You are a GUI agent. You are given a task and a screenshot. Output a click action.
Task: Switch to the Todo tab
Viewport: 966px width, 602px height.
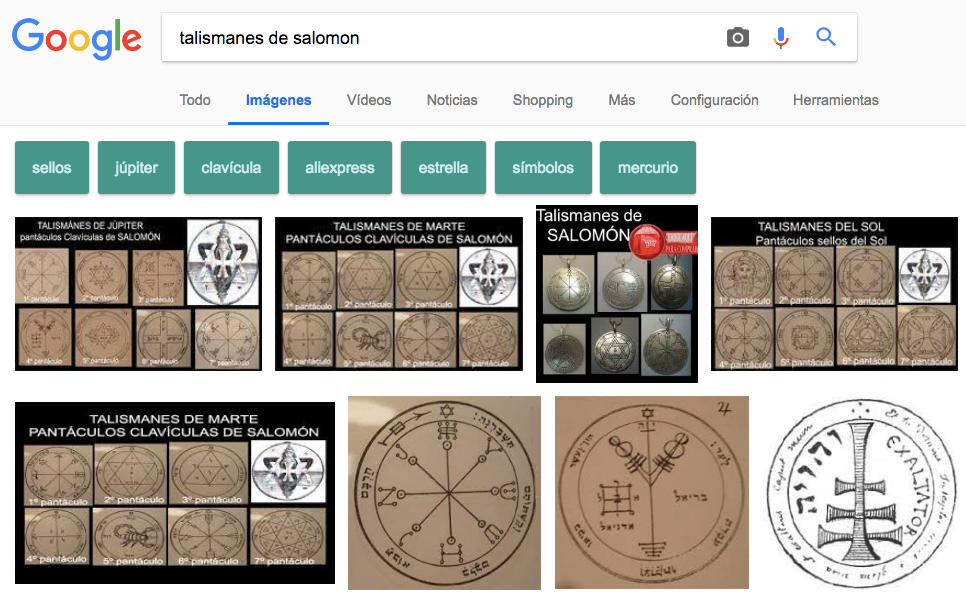195,100
